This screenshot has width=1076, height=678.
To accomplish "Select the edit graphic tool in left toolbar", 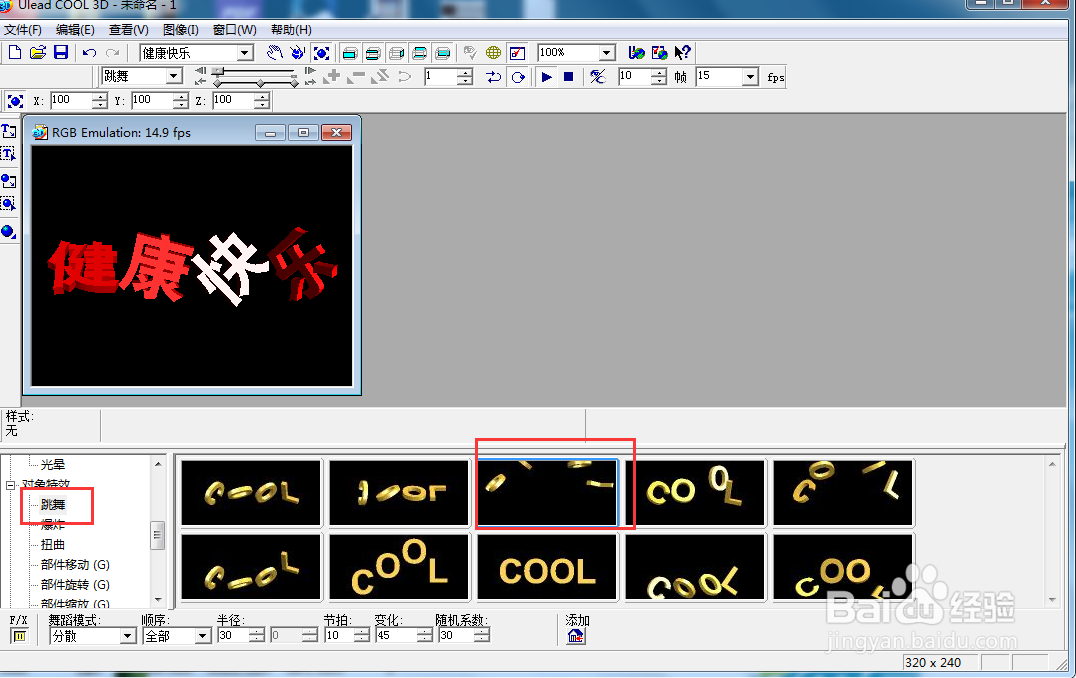I will 9,204.
